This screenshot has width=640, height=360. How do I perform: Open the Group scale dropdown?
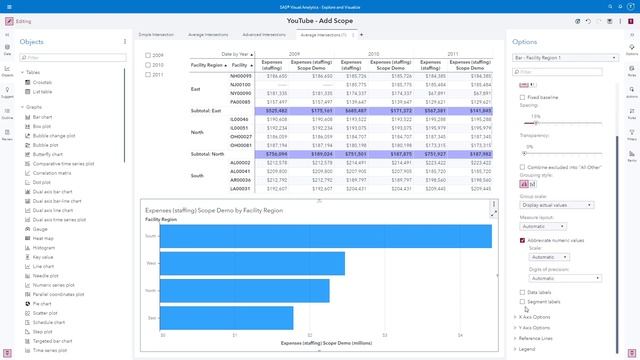(x=557, y=205)
